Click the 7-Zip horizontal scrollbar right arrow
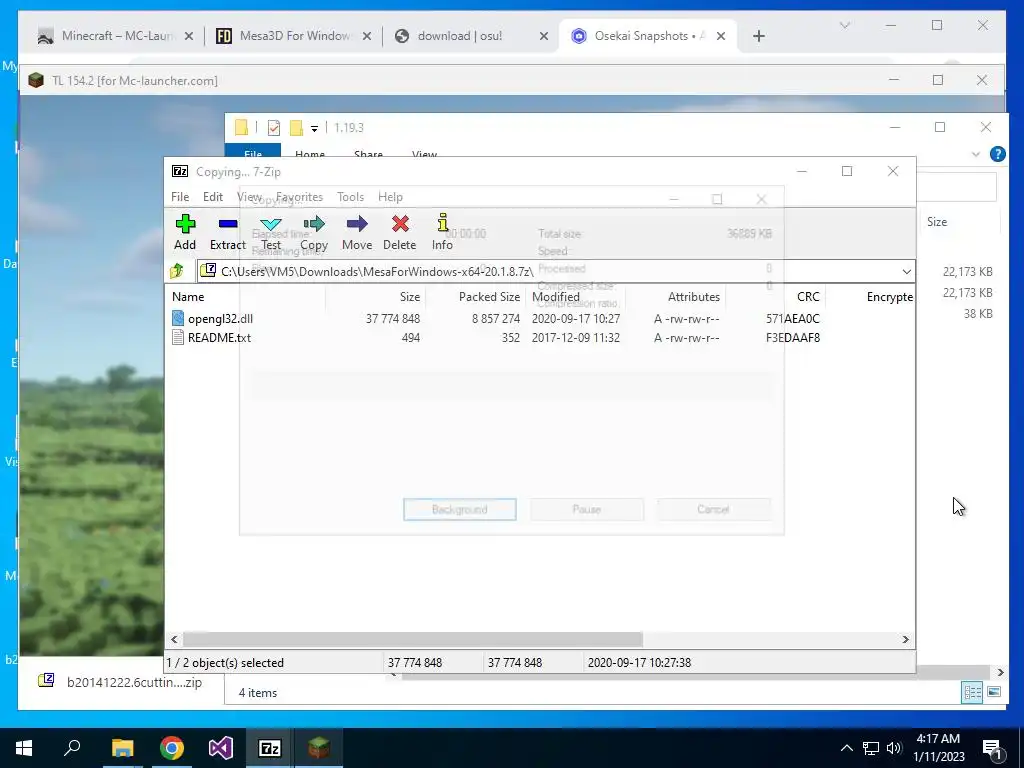Screen dimensions: 1024x768 coord(905,639)
